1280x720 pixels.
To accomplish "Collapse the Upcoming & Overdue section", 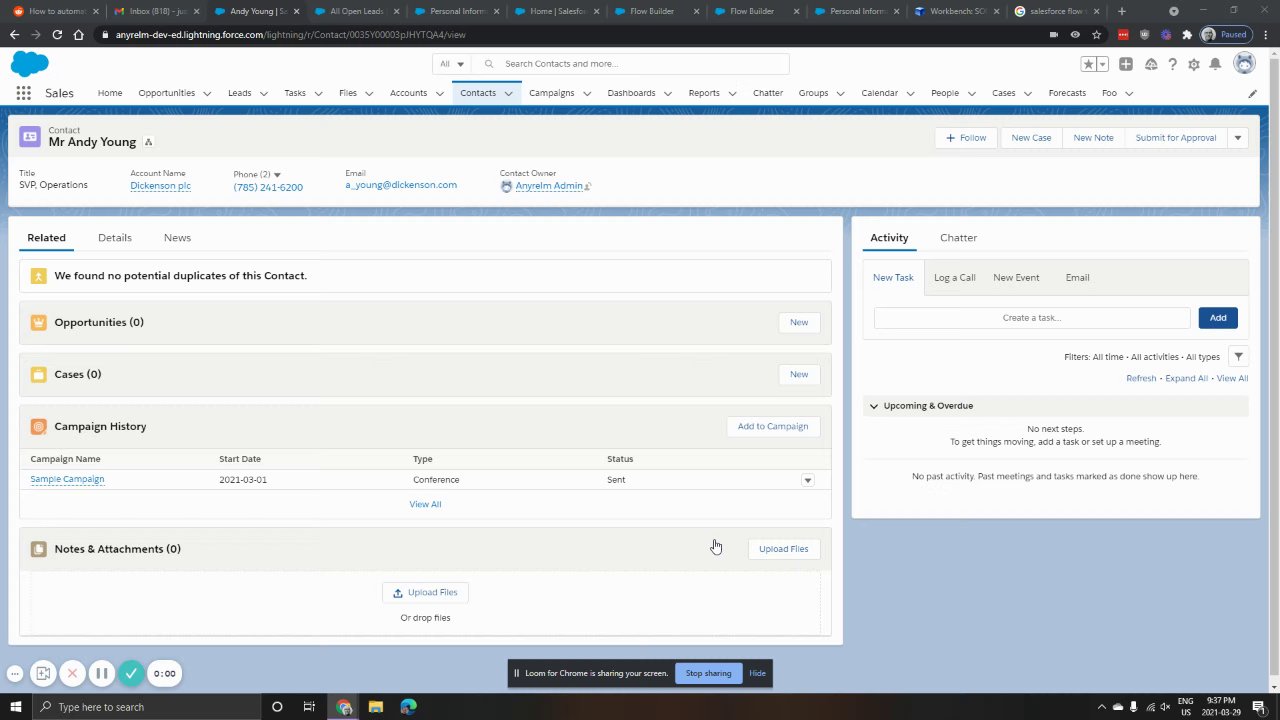I will click(x=874, y=406).
